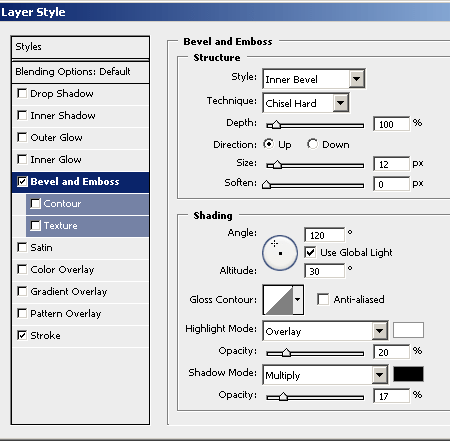Click the Size value field
This screenshot has height=441, width=450.
pyautogui.click(x=391, y=164)
